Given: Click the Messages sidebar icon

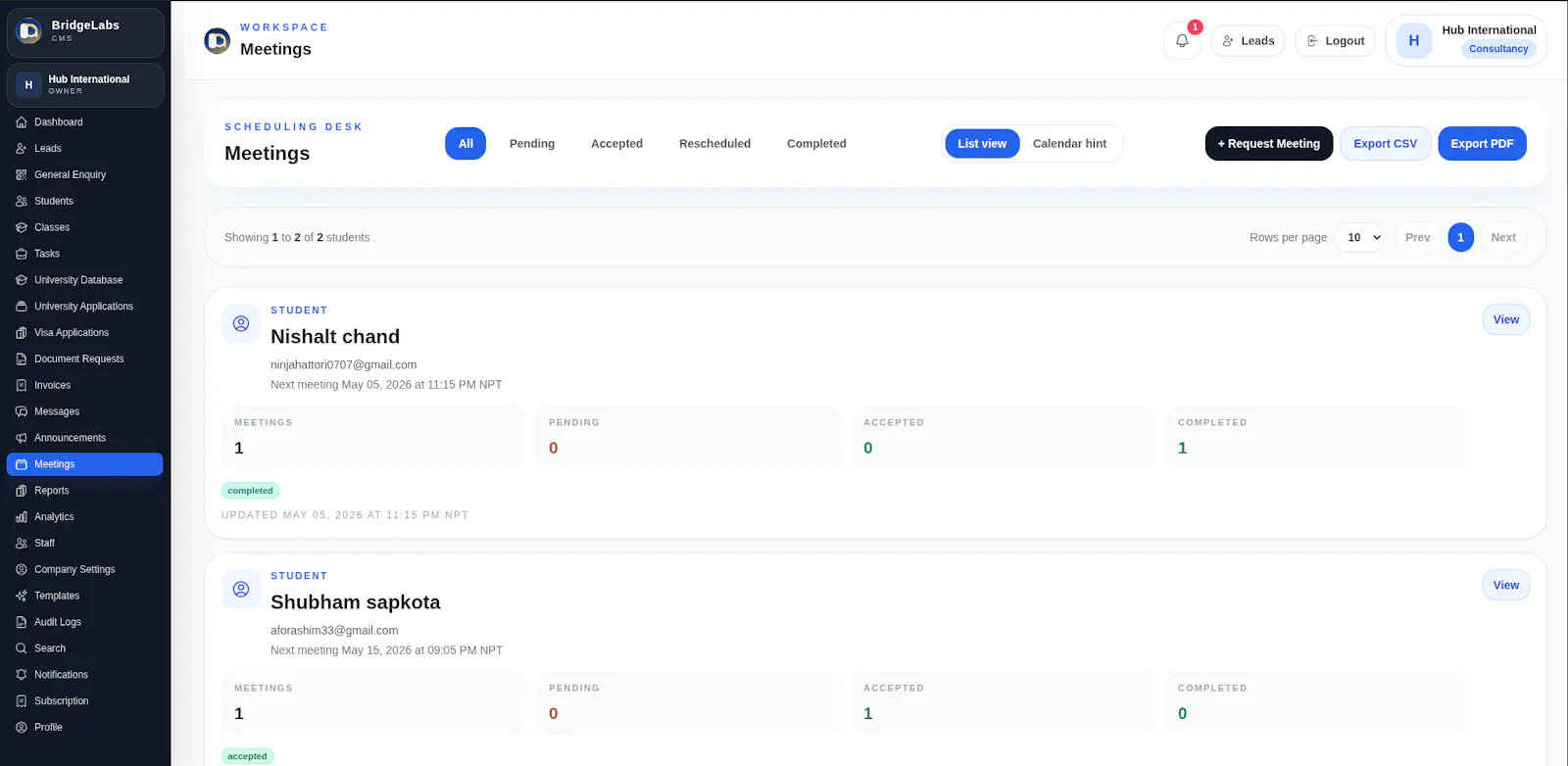Looking at the screenshot, I should (22, 412).
